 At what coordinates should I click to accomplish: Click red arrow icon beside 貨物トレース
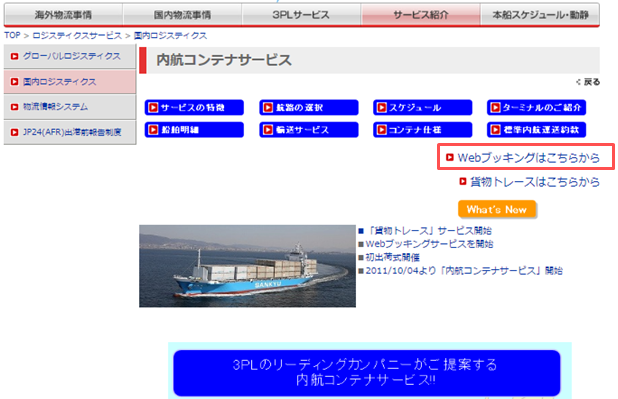(463, 181)
